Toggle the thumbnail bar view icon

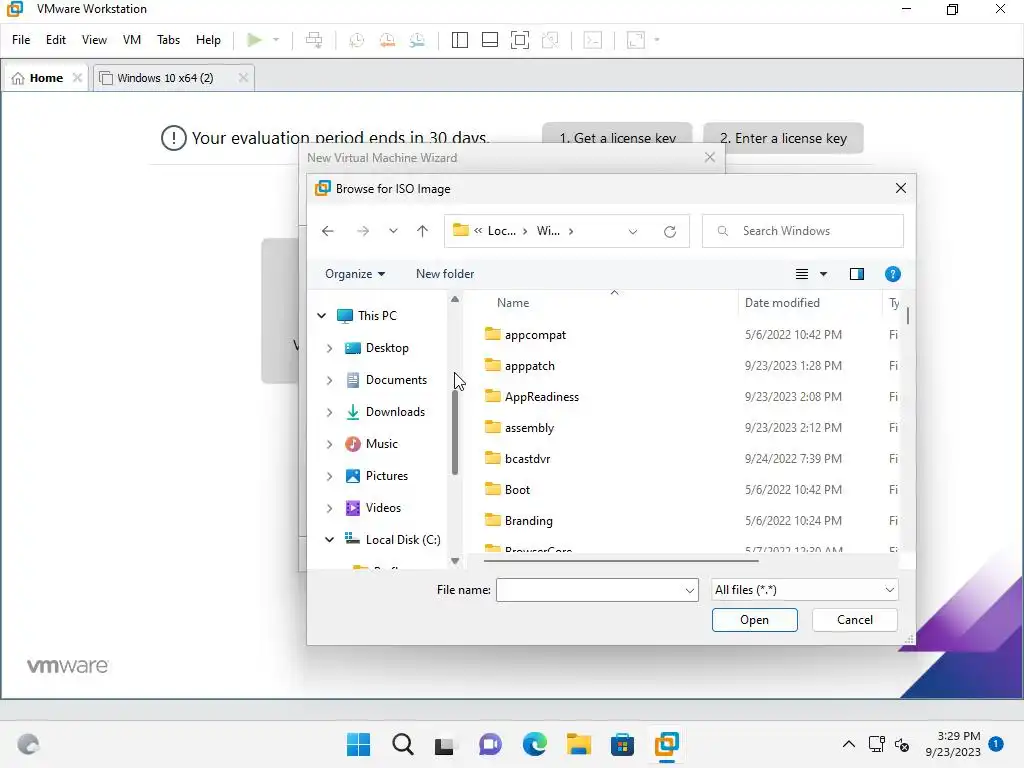[x=490, y=40]
